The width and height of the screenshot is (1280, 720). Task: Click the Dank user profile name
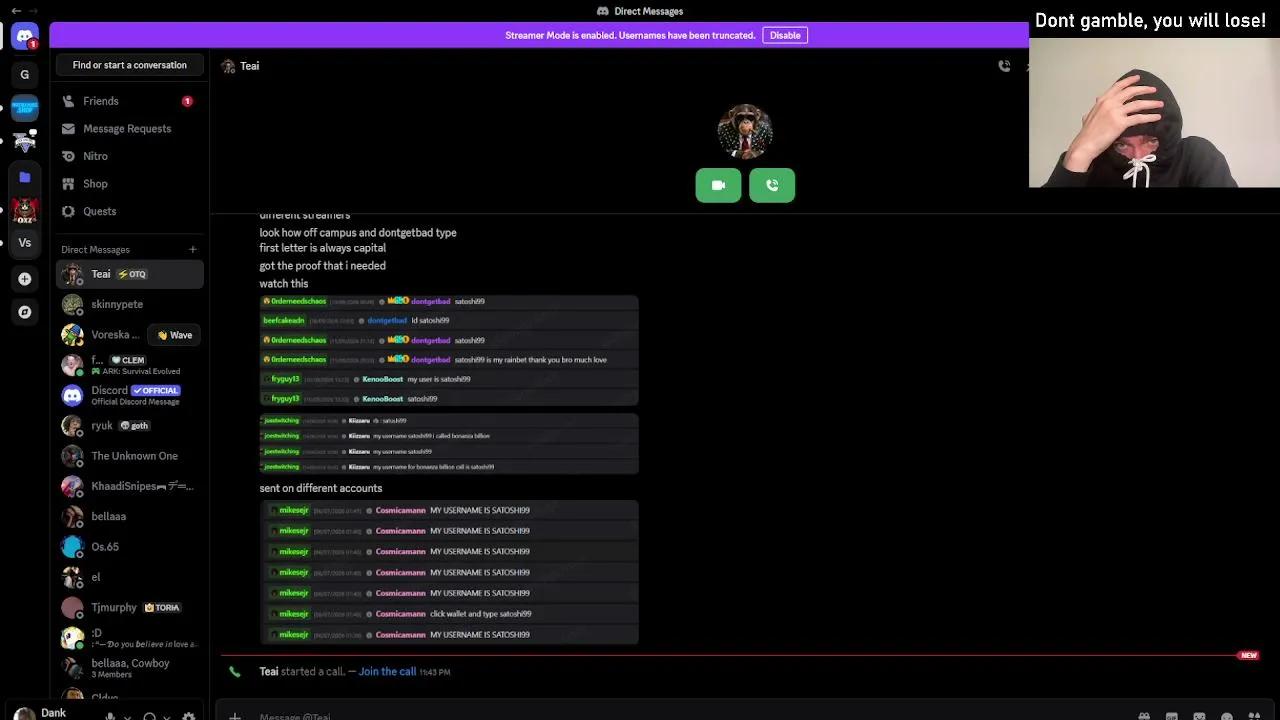tap(54, 713)
